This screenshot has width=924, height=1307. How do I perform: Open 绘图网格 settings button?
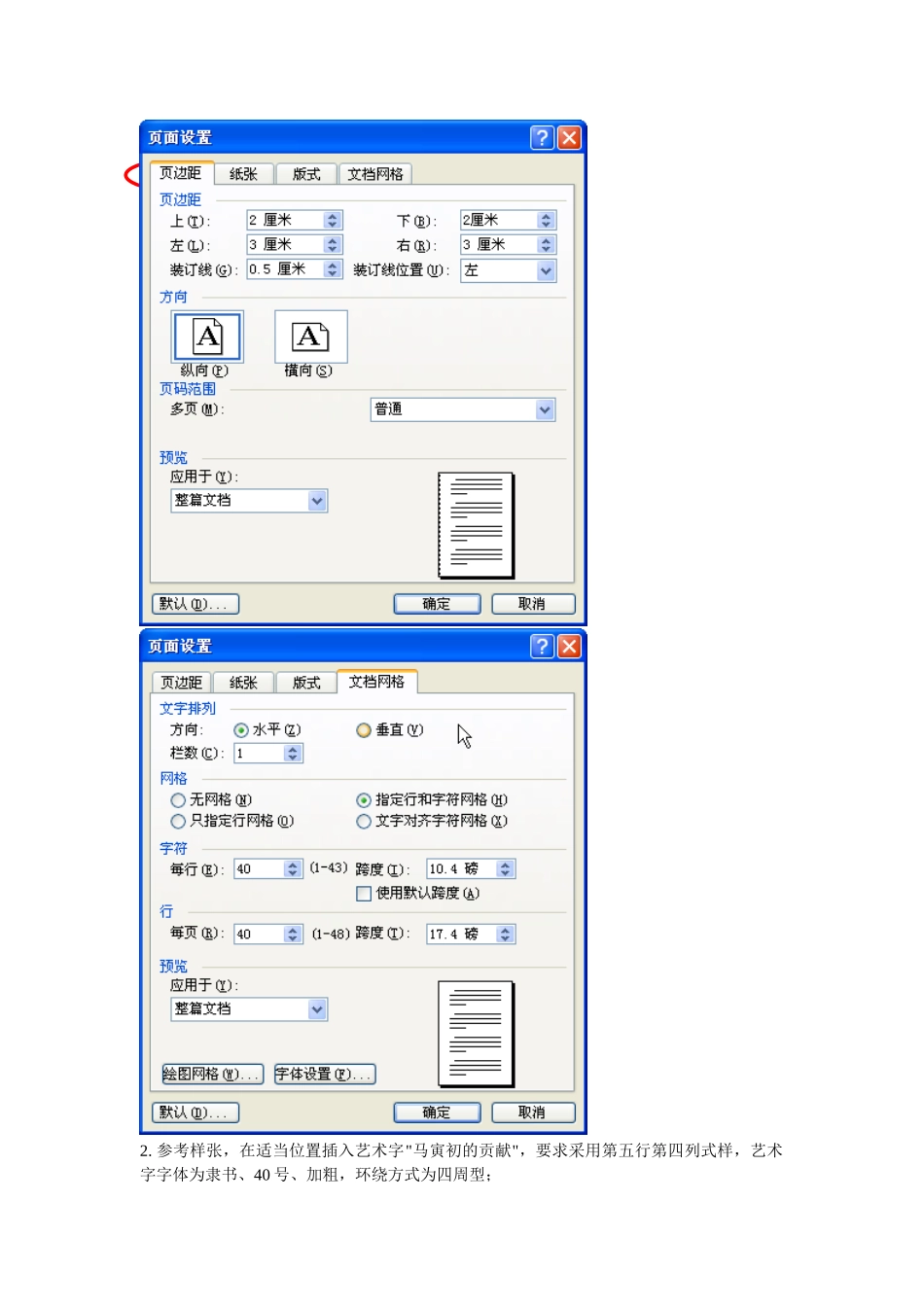pyautogui.click(x=212, y=1075)
